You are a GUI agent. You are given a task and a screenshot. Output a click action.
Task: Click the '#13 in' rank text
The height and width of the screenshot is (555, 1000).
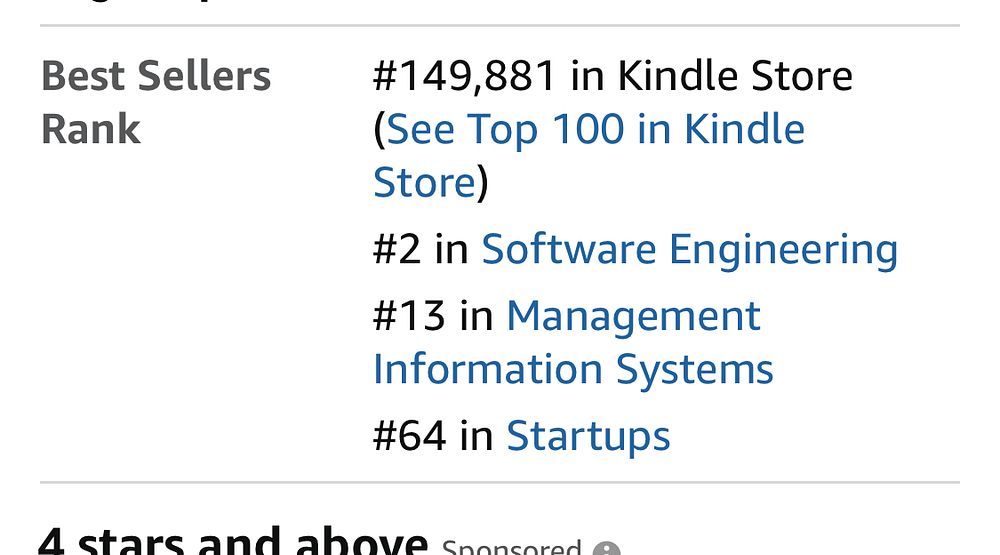pos(433,317)
